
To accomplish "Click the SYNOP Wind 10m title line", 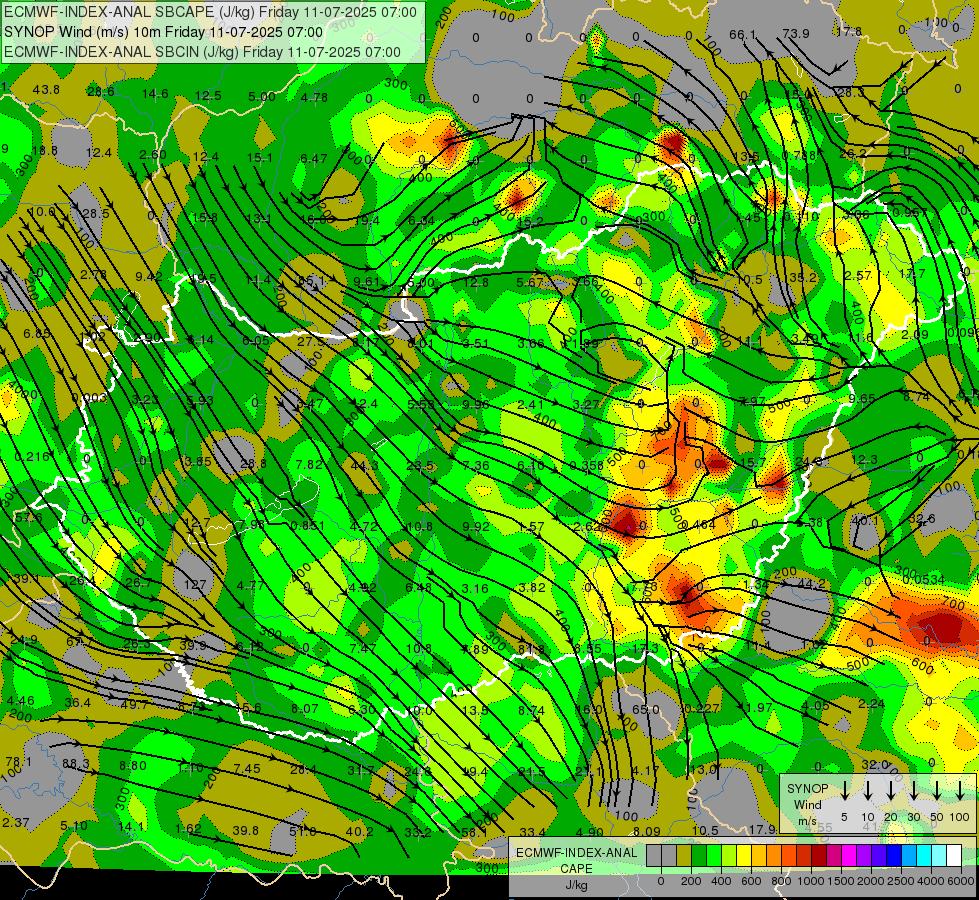I will [x=164, y=32].
